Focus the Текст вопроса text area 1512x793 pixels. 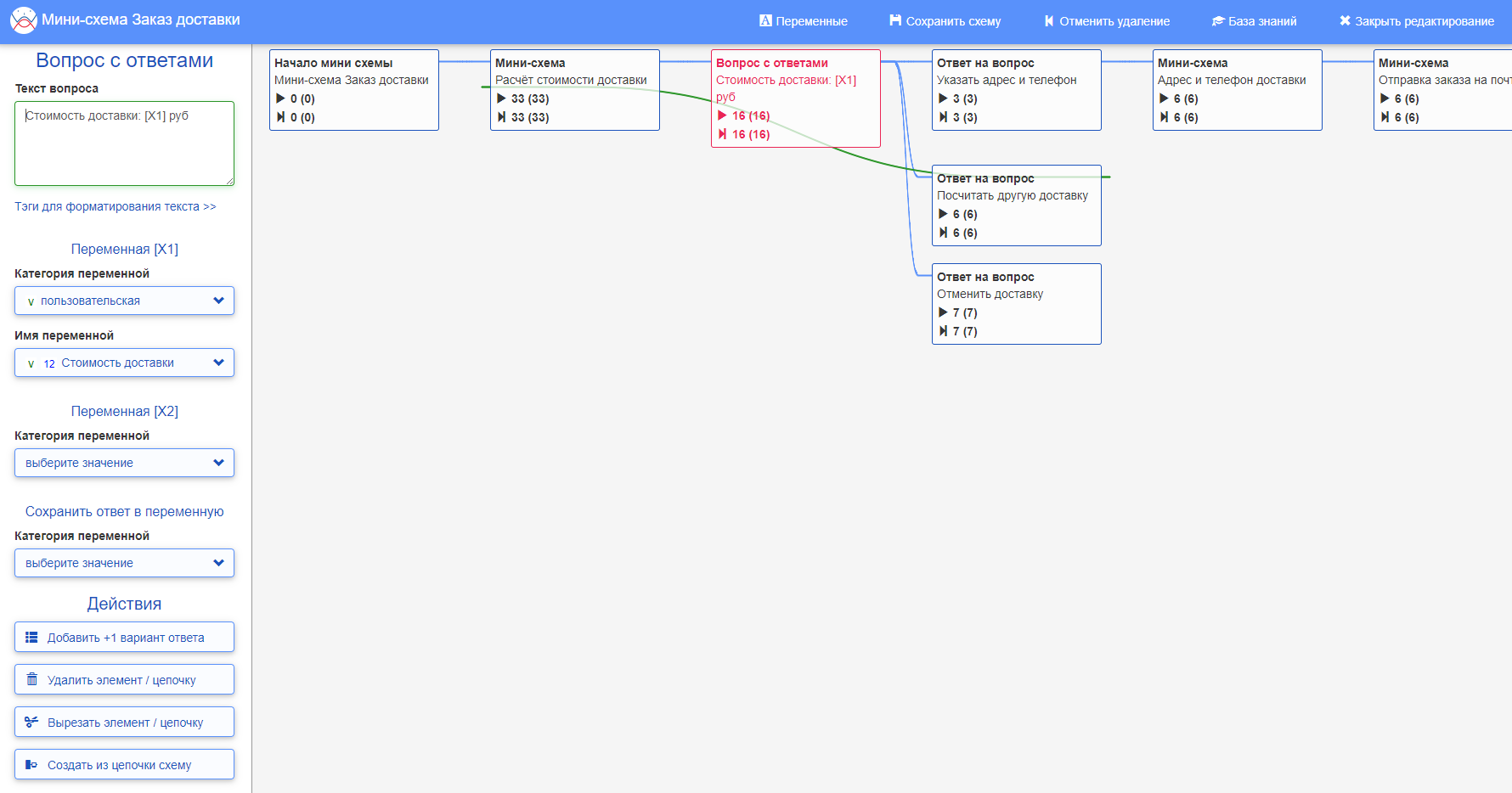[124, 143]
